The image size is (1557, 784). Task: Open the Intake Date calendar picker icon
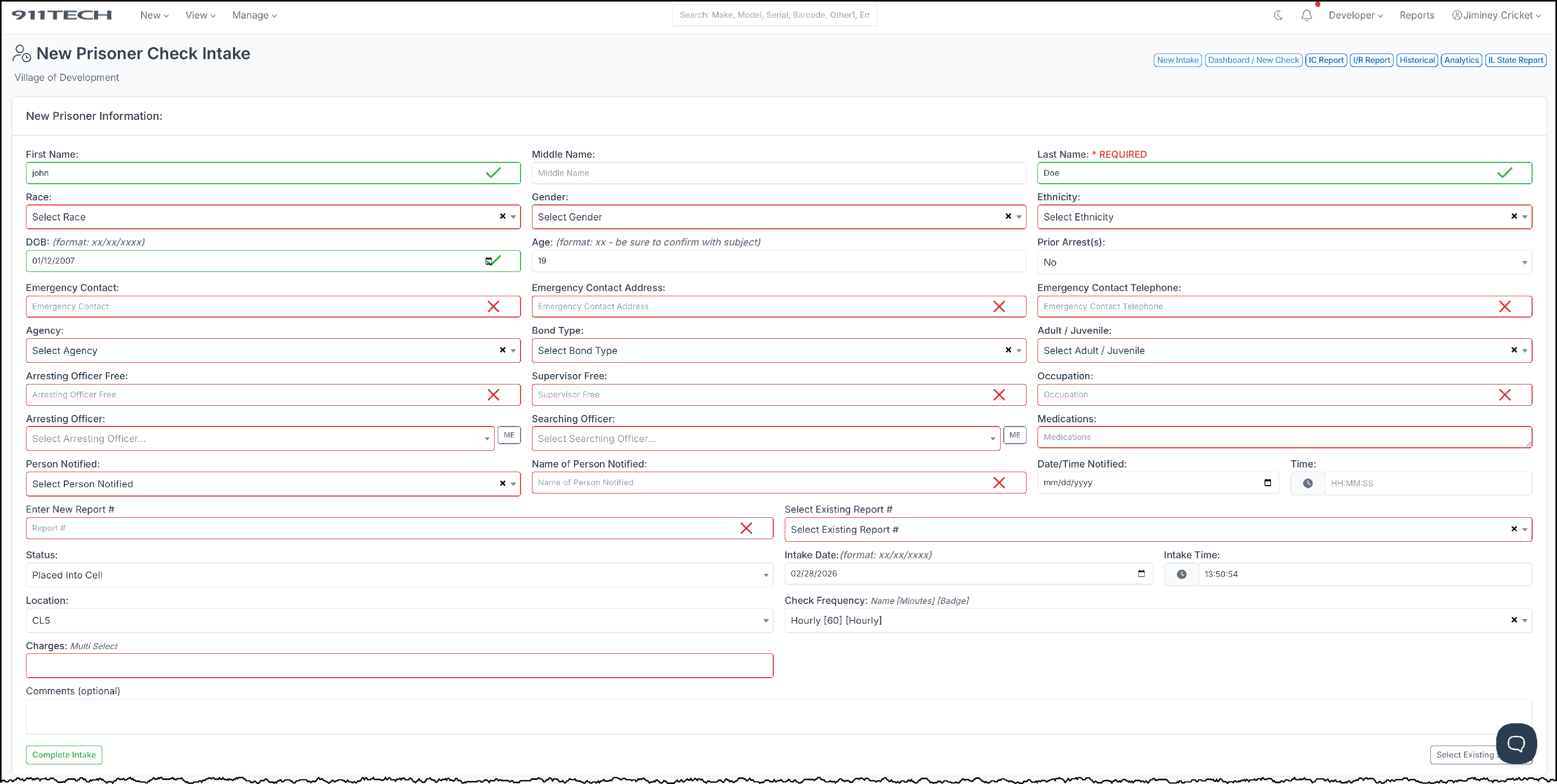pyautogui.click(x=1141, y=574)
